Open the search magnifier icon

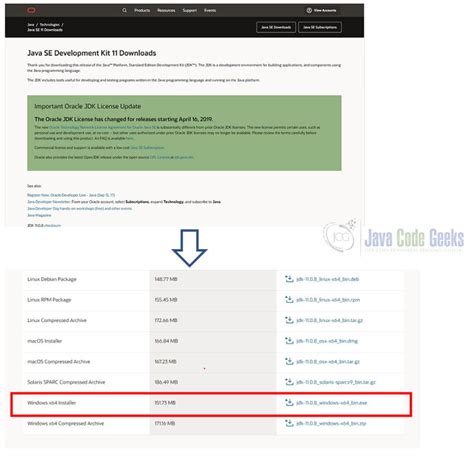124,10
